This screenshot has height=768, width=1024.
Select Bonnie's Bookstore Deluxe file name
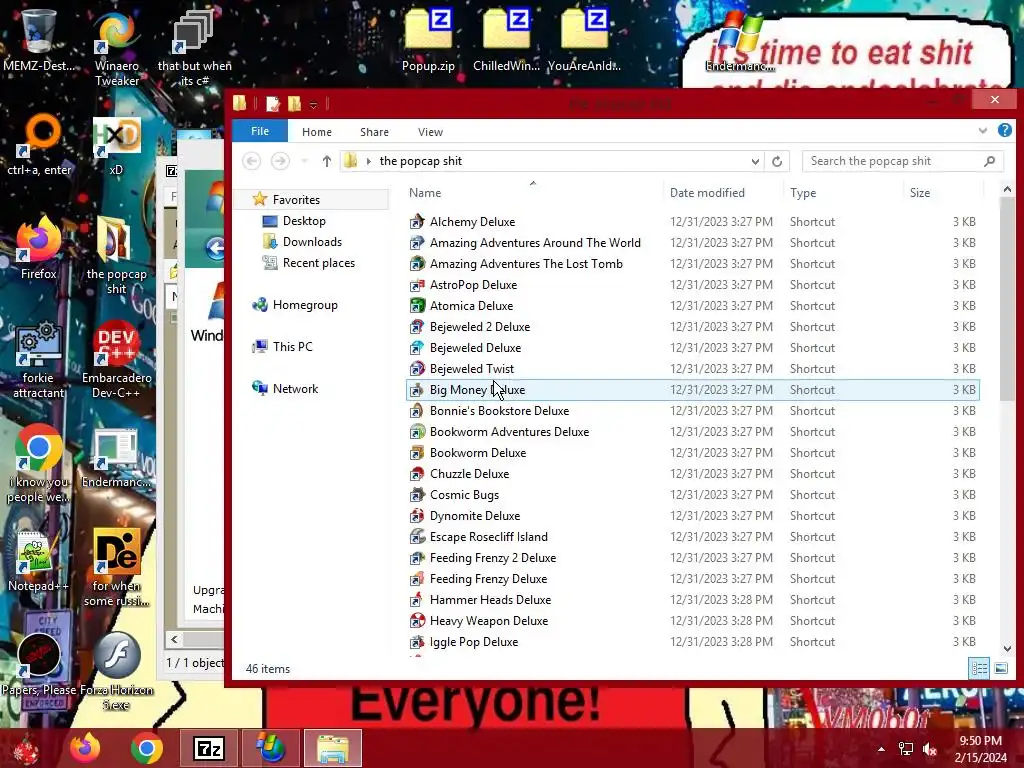point(500,411)
